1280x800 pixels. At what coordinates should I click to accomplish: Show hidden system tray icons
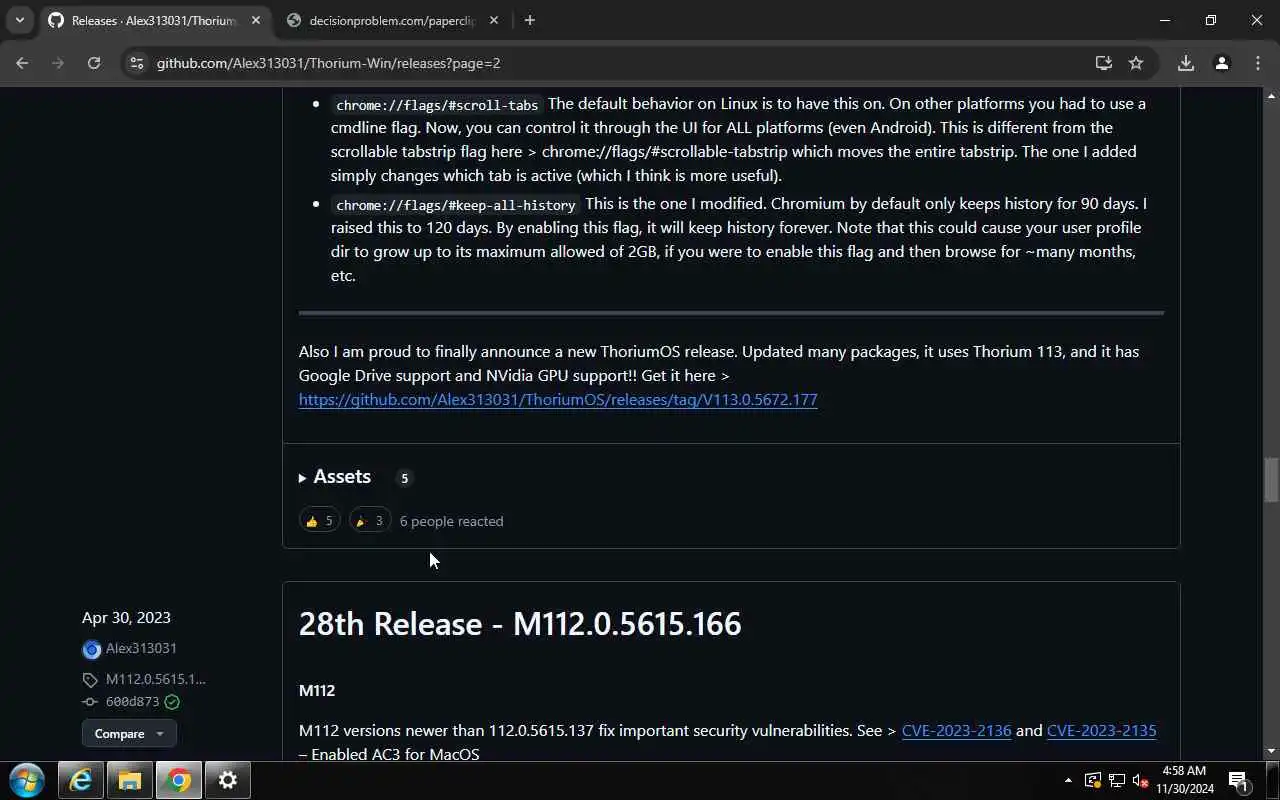coord(1068,780)
